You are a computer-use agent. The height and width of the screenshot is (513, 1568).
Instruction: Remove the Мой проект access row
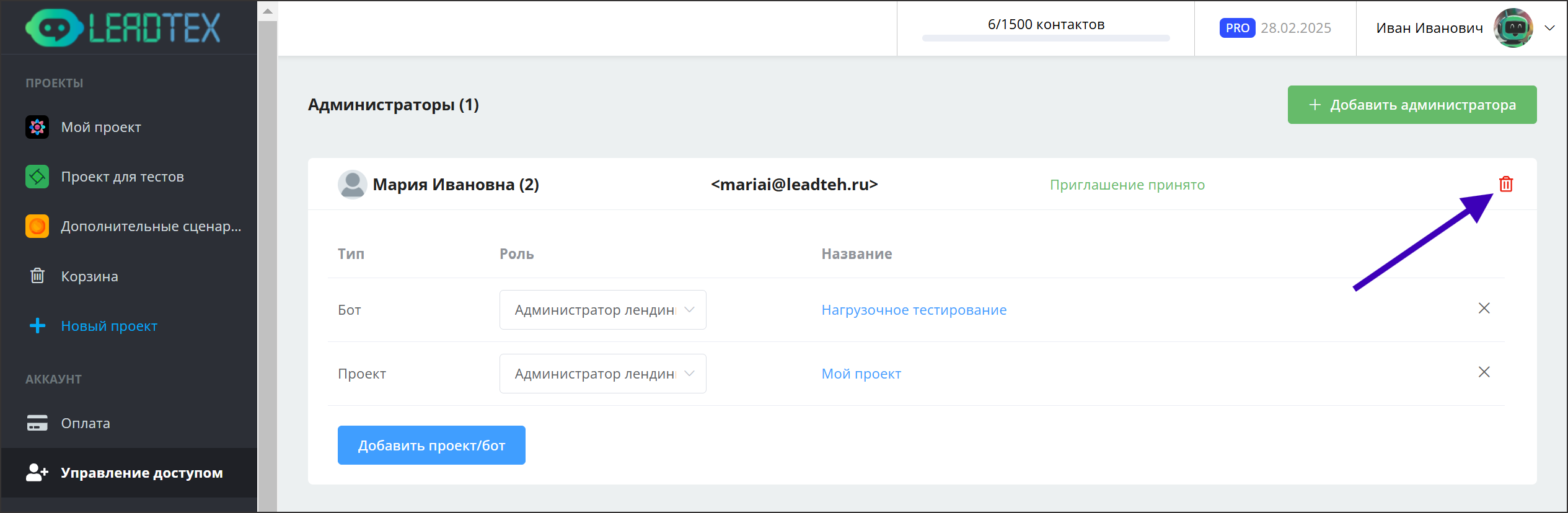(1484, 372)
